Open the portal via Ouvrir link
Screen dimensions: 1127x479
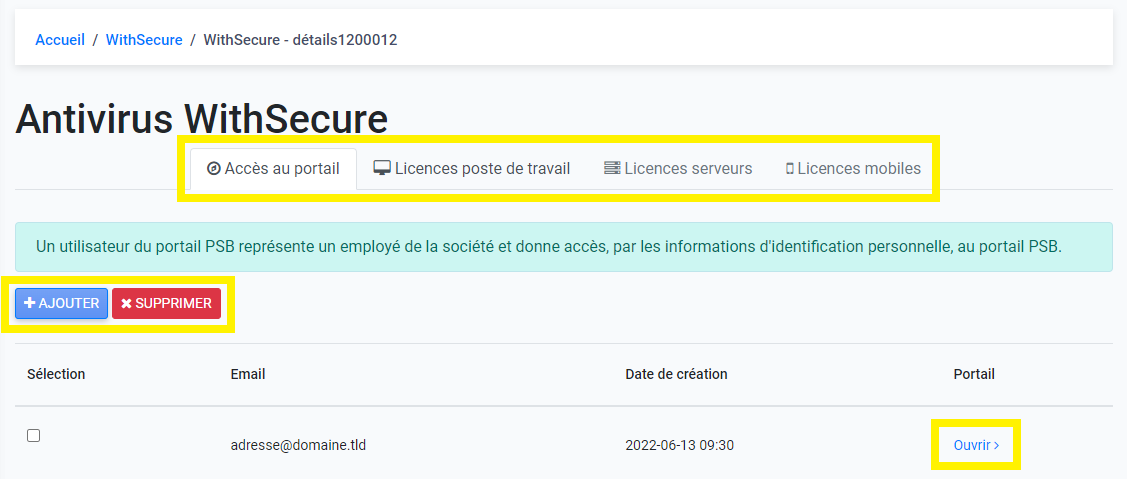click(976, 445)
